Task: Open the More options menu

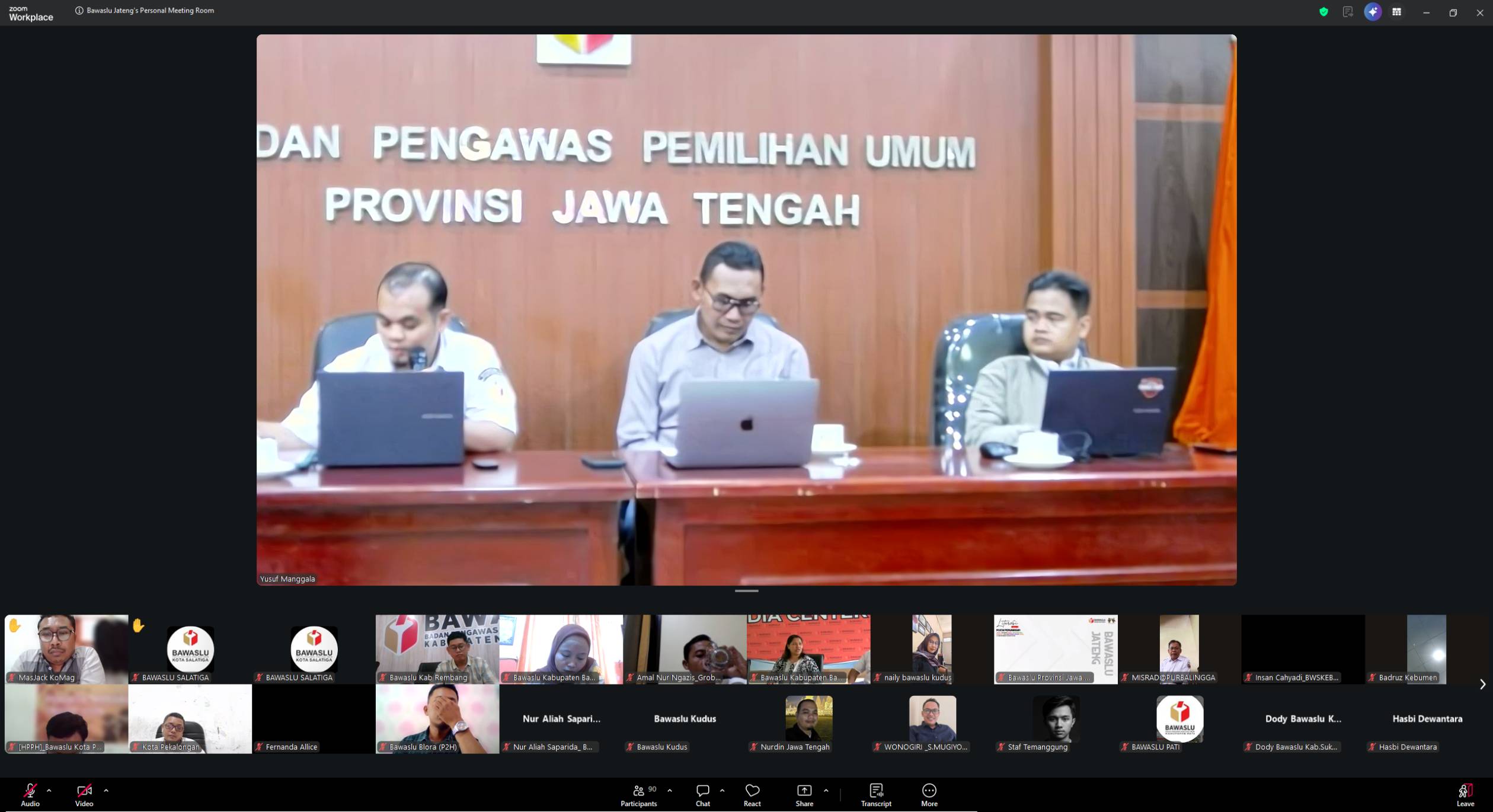Action: (x=929, y=795)
